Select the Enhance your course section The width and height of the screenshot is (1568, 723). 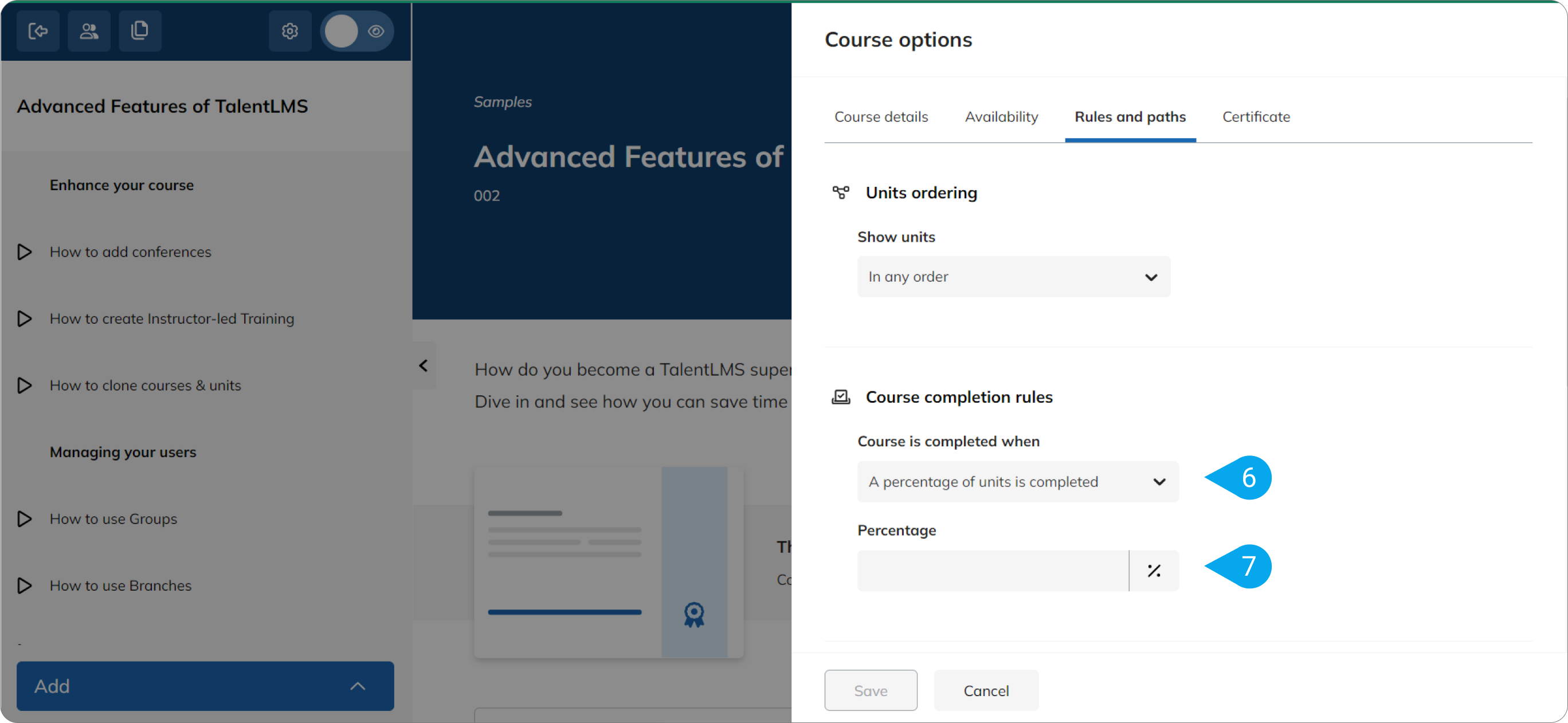tap(121, 185)
